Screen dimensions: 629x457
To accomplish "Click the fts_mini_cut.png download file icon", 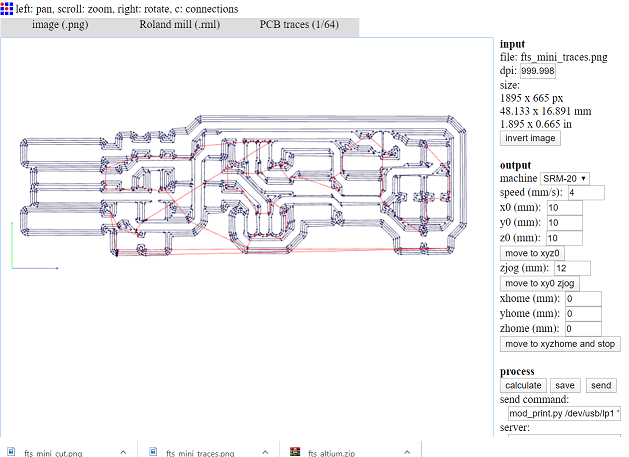I will [x=11, y=452].
